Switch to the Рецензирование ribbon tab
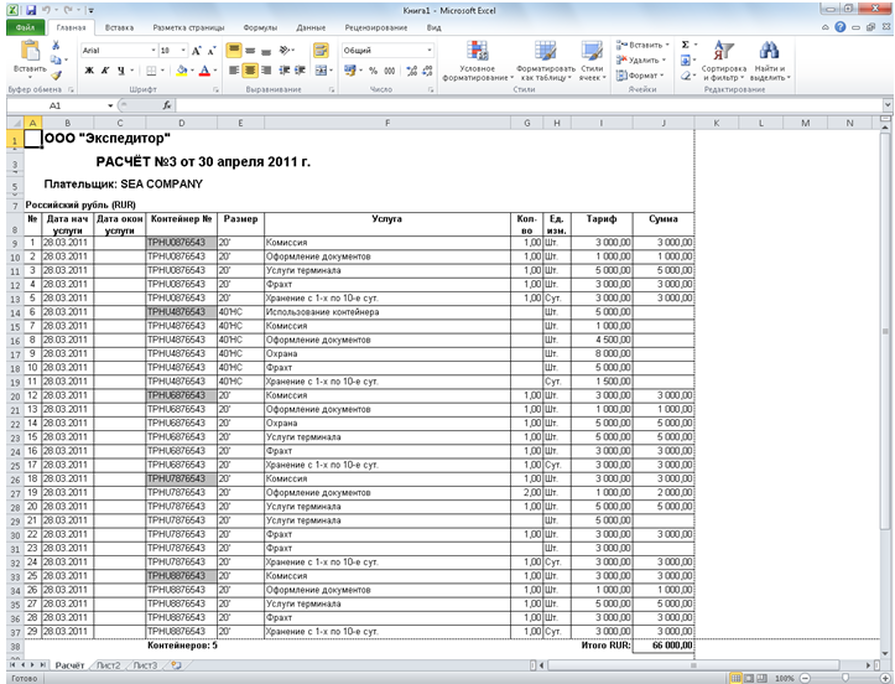 pyautogui.click(x=376, y=27)
